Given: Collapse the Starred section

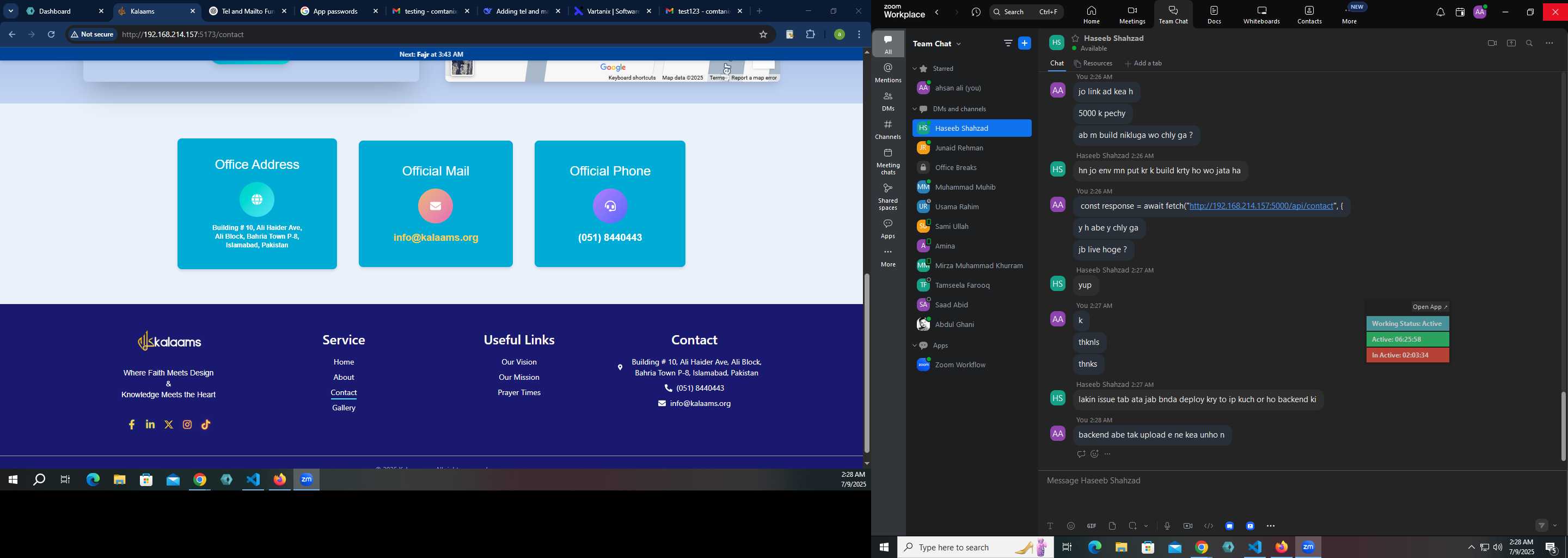Looking at the screenshot, I should point(914,69).
